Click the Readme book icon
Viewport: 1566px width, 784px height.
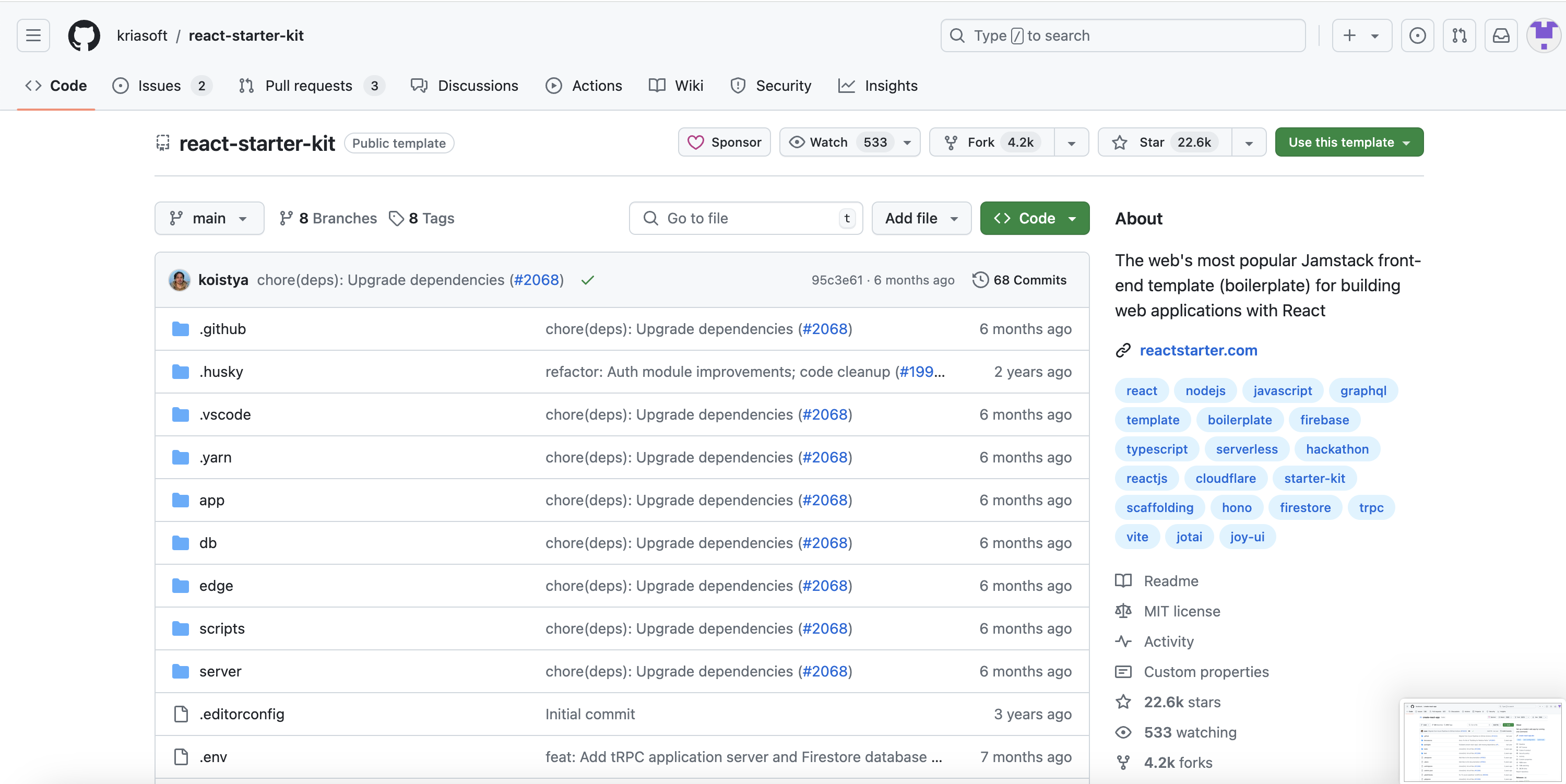pos(1123,580)
